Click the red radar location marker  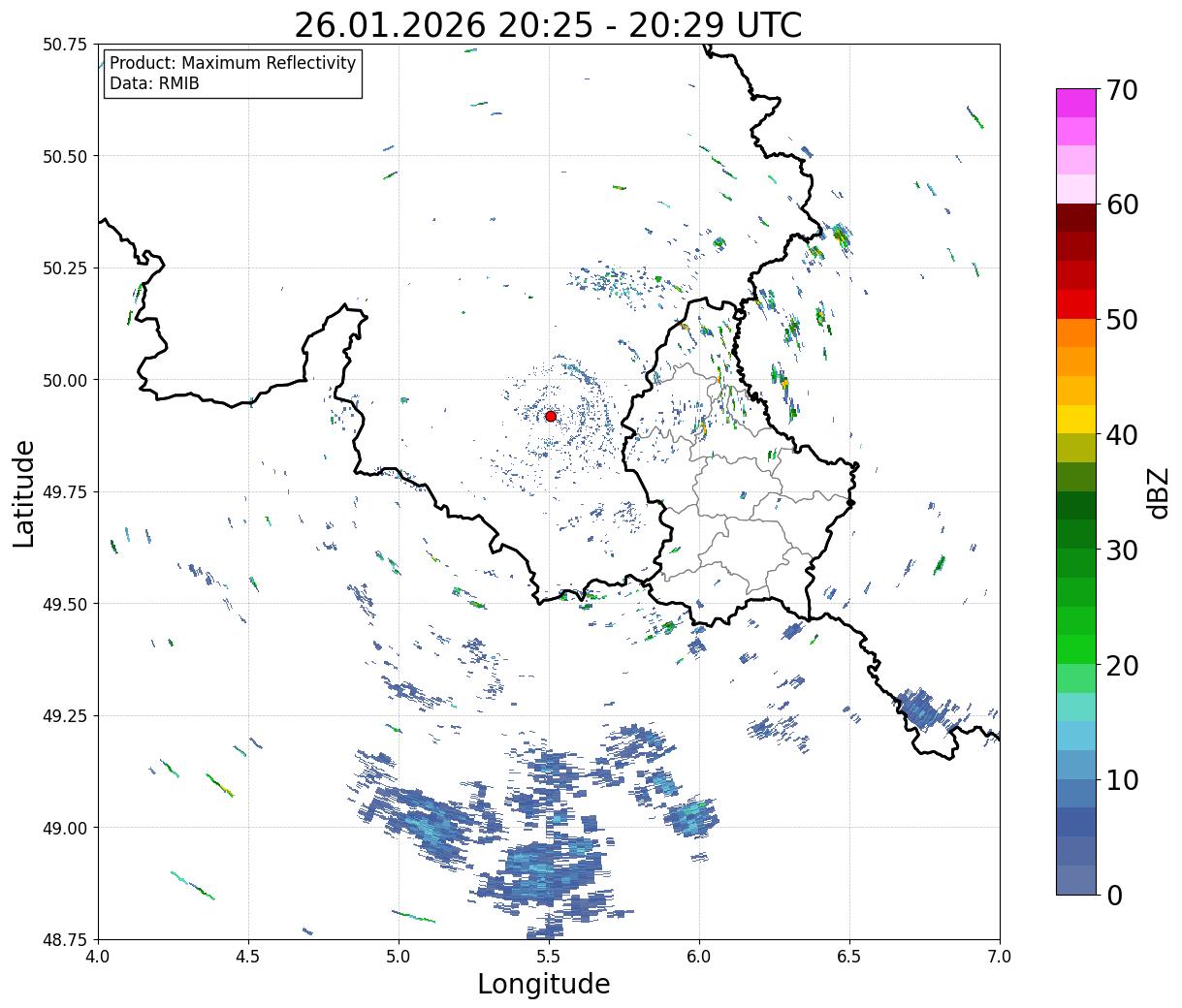551,416
